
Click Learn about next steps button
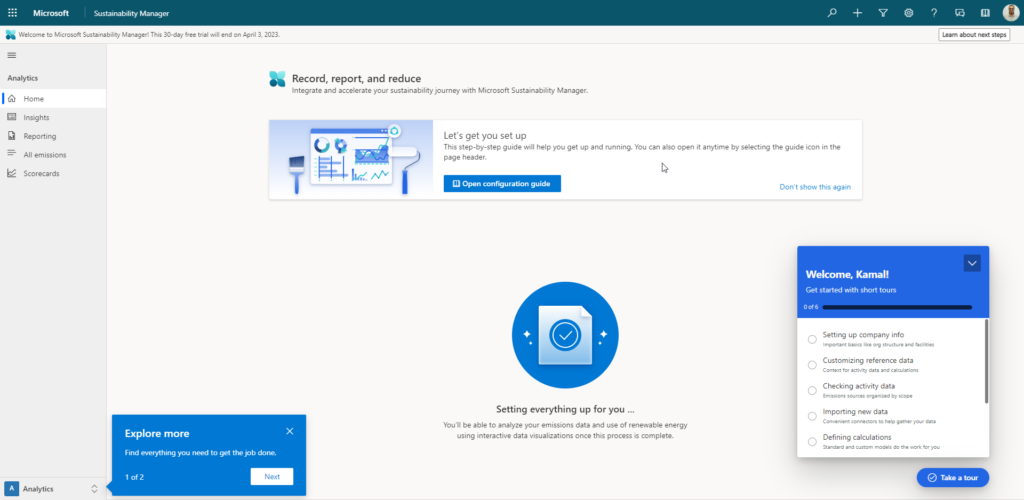(974, 35)
